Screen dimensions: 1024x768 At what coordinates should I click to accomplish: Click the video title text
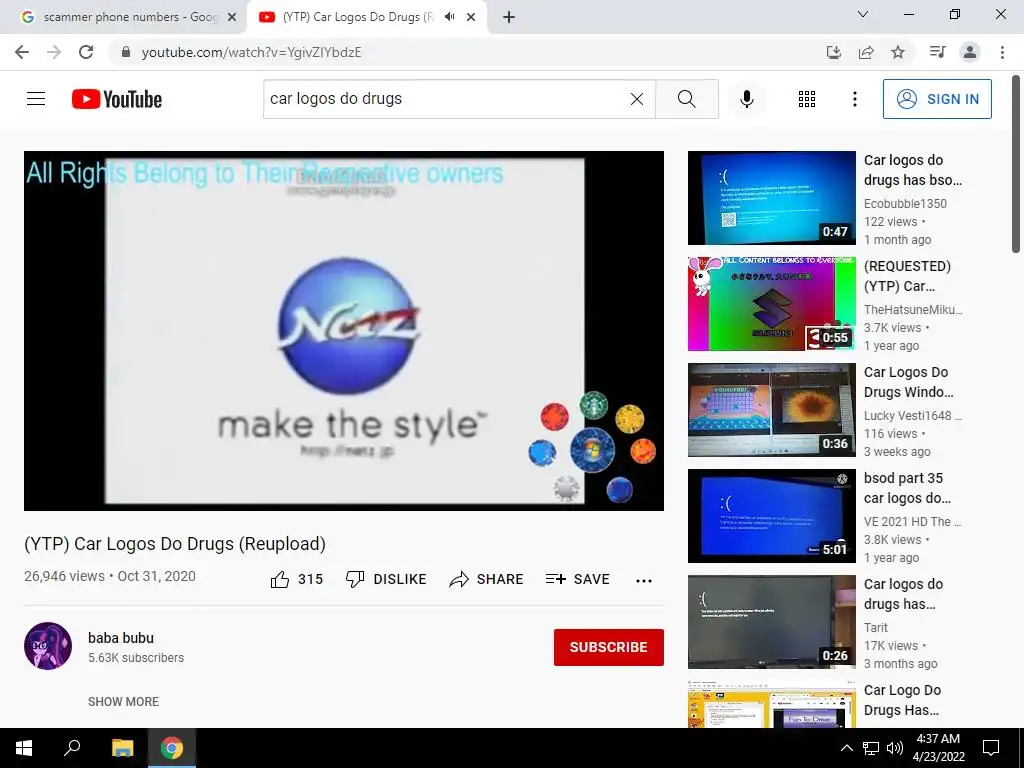[x=175, y=544]
